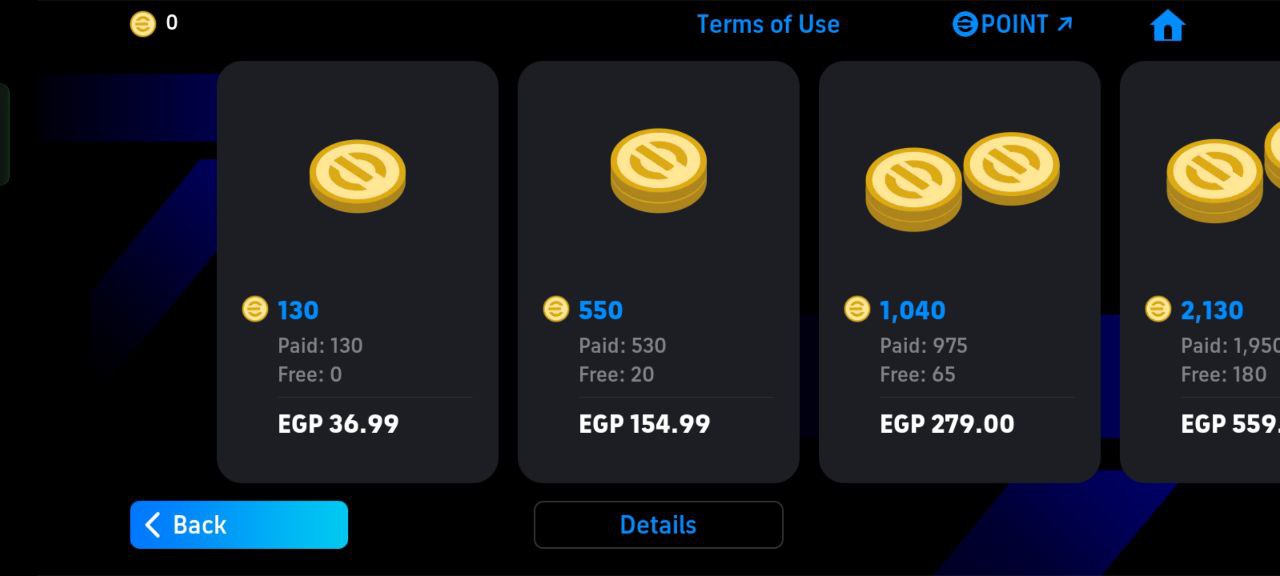This screenshot has height=576, width=1280.
Task: Buy the pack priced EGP 154.99
Action: [x=658, y=272]
